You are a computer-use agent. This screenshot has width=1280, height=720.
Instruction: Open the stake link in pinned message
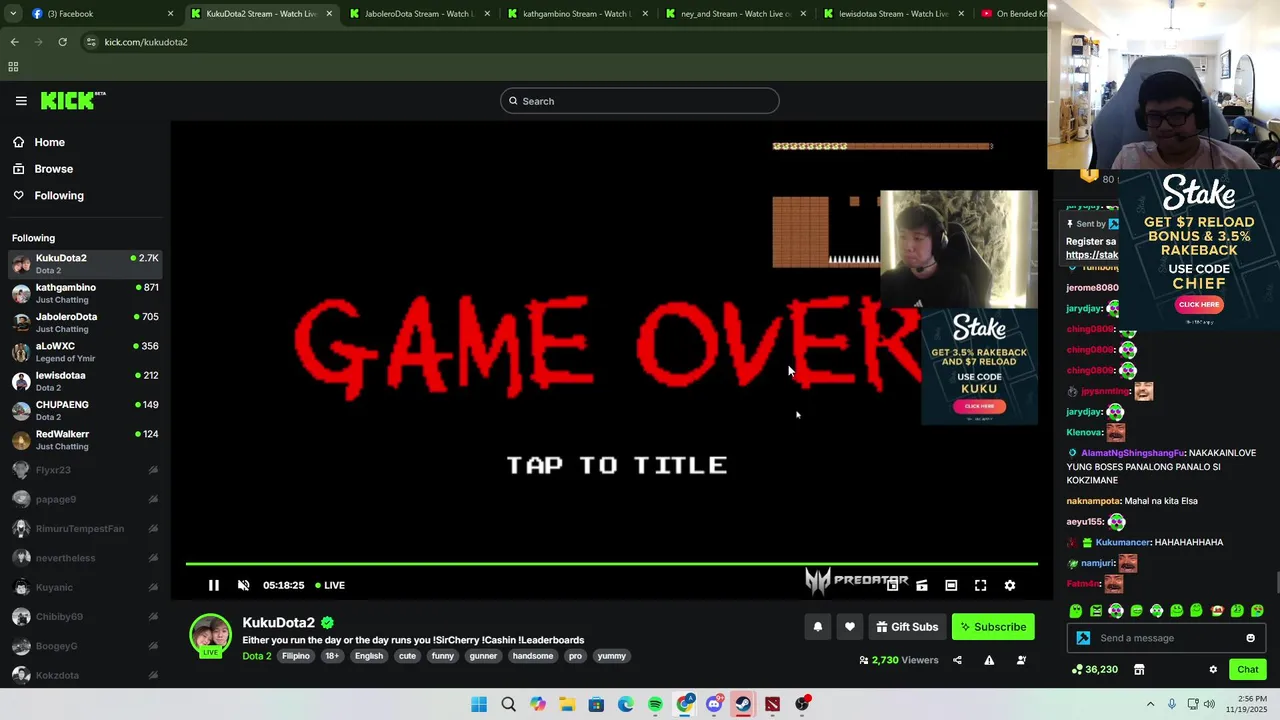pyautogui.click(x=1091, y=255)
